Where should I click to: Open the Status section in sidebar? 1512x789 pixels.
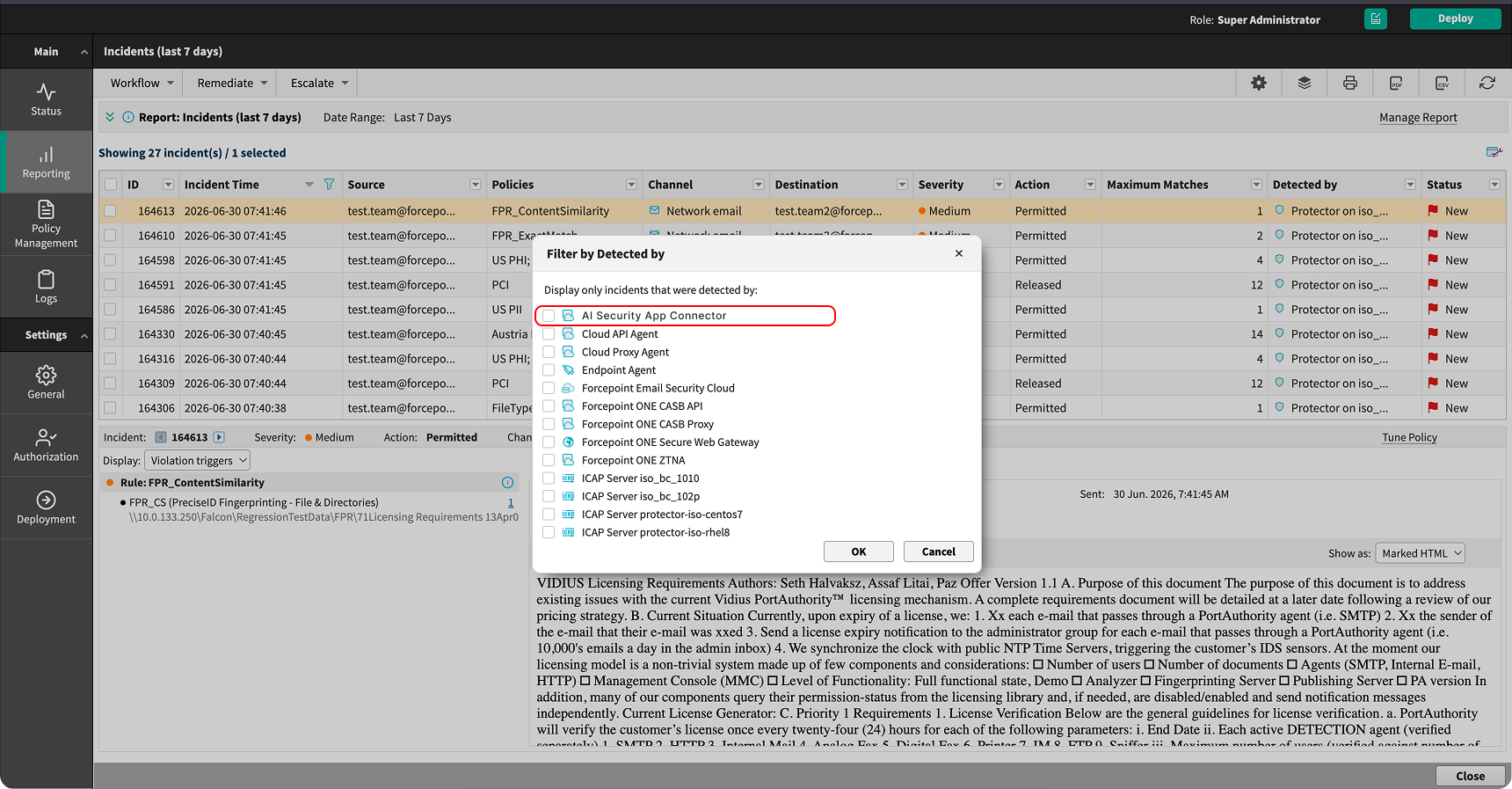[46, 99]
